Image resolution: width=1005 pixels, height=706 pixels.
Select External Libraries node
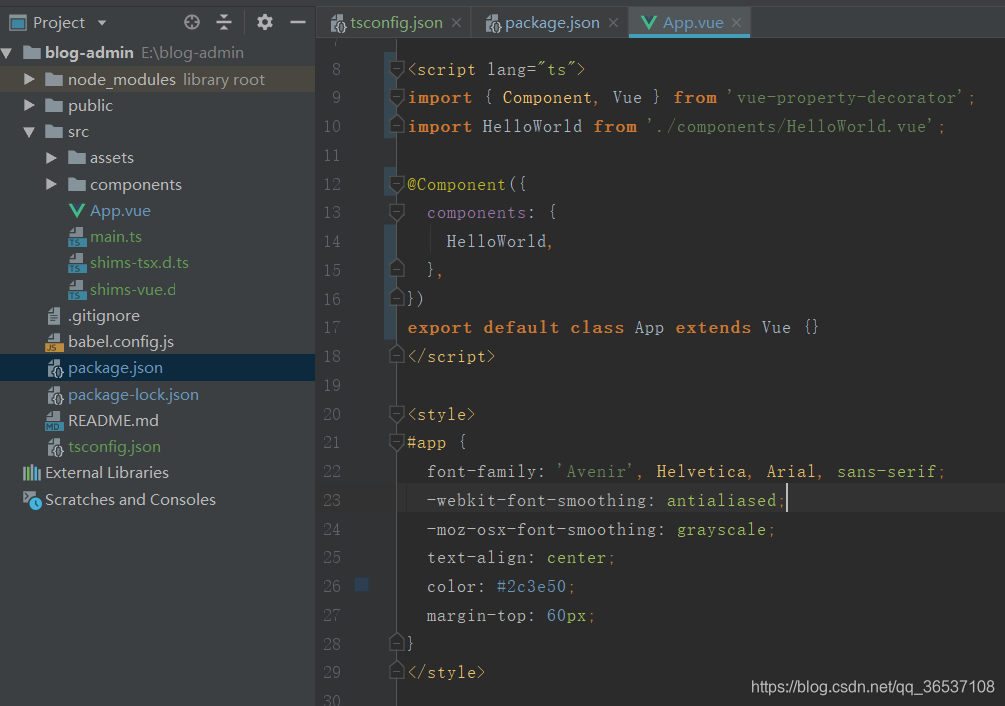pyautogui.click(x=107, y=473)
